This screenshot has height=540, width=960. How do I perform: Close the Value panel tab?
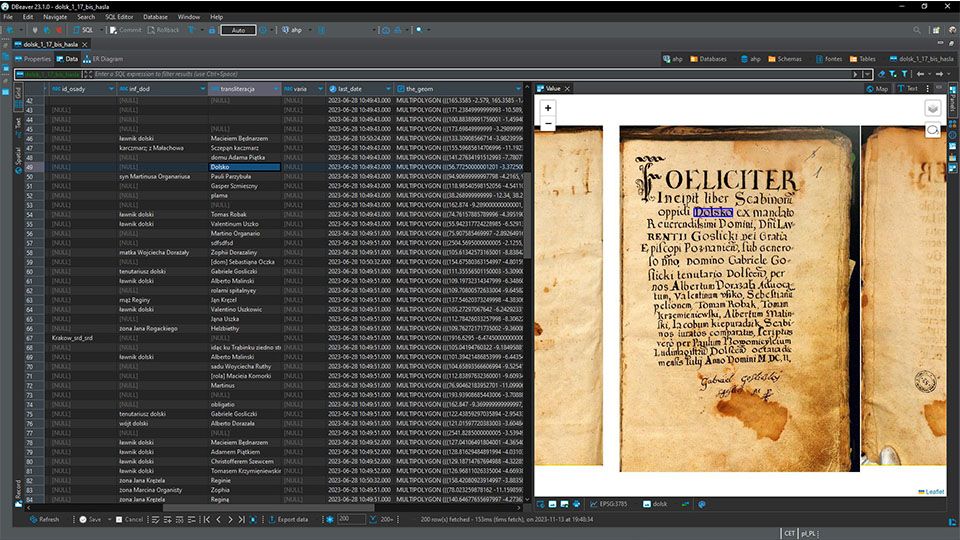pyautogui.click(x=568, y=88)
